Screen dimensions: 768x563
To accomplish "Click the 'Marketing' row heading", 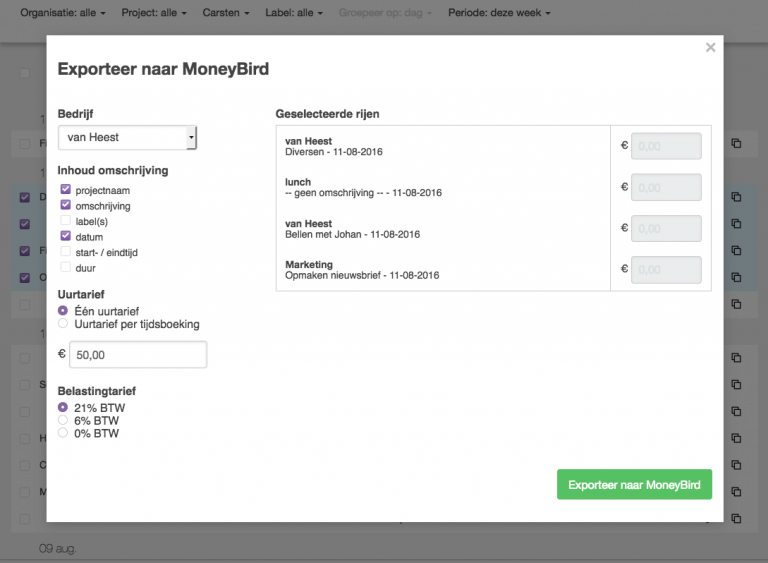I will pyautogui.click(x=309, y=265).
